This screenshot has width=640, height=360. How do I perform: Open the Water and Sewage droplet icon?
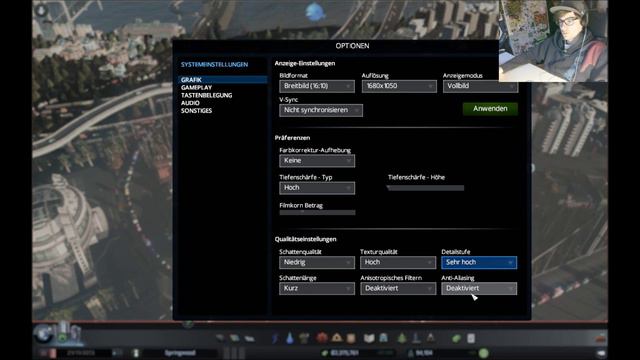click(290, 338)
